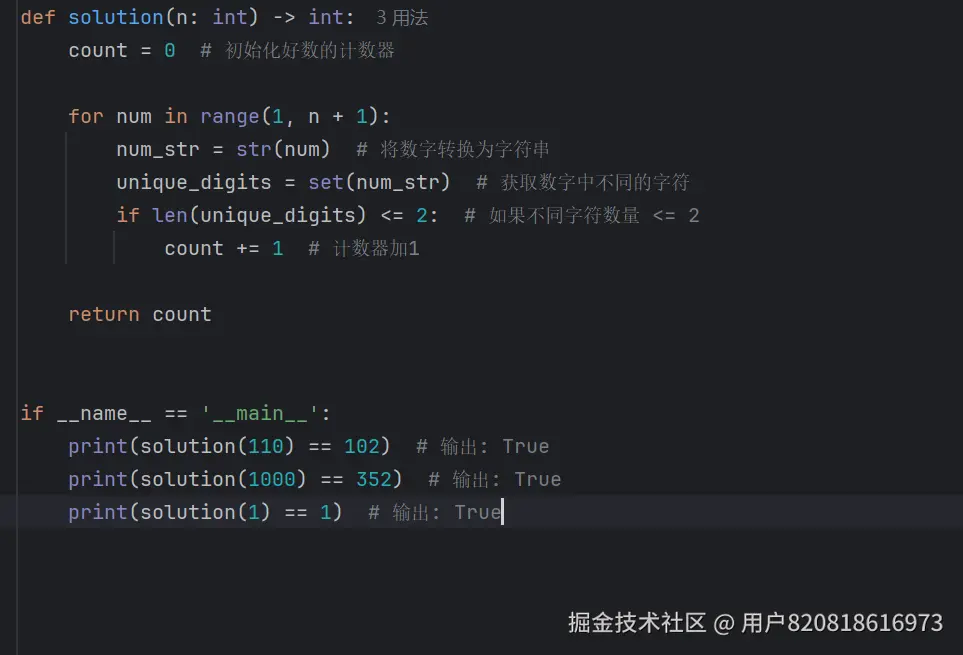Click the "3 用法" usages hint
Screen dimensions: 963x655
[x=401, y=17]
